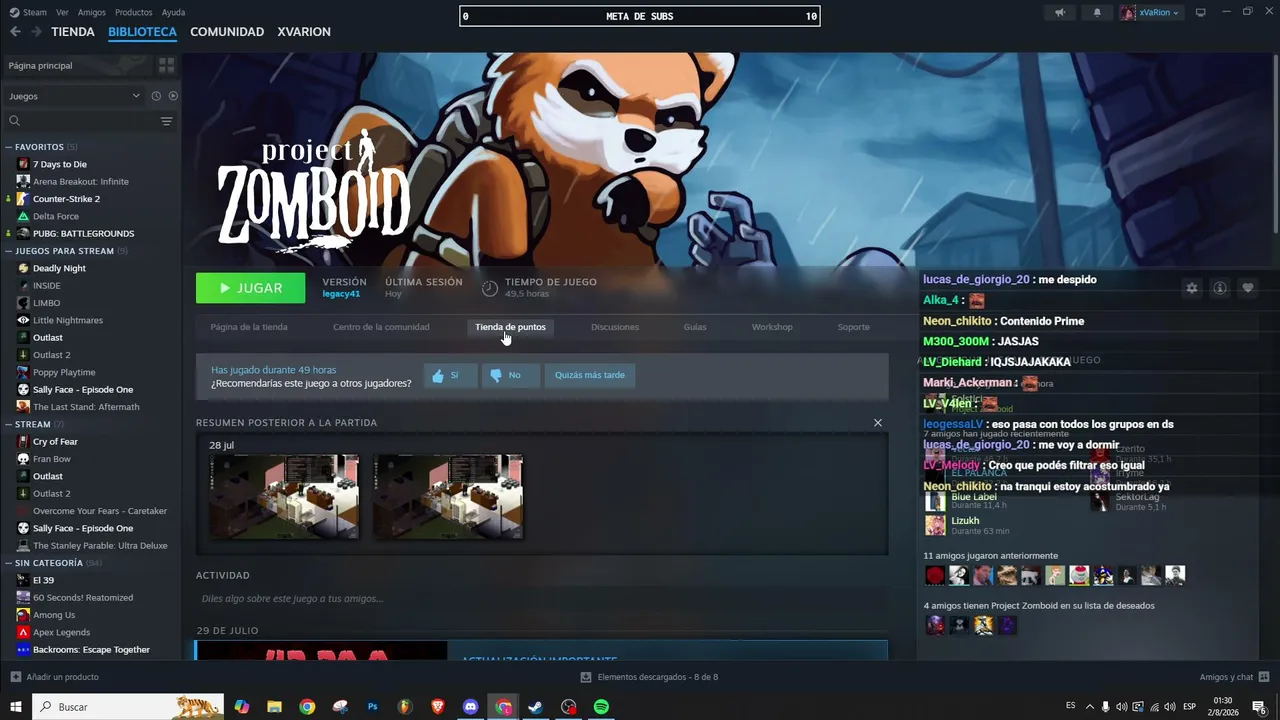
Task: Open Project Zomboid settings gear
Action: [1191, 288]
